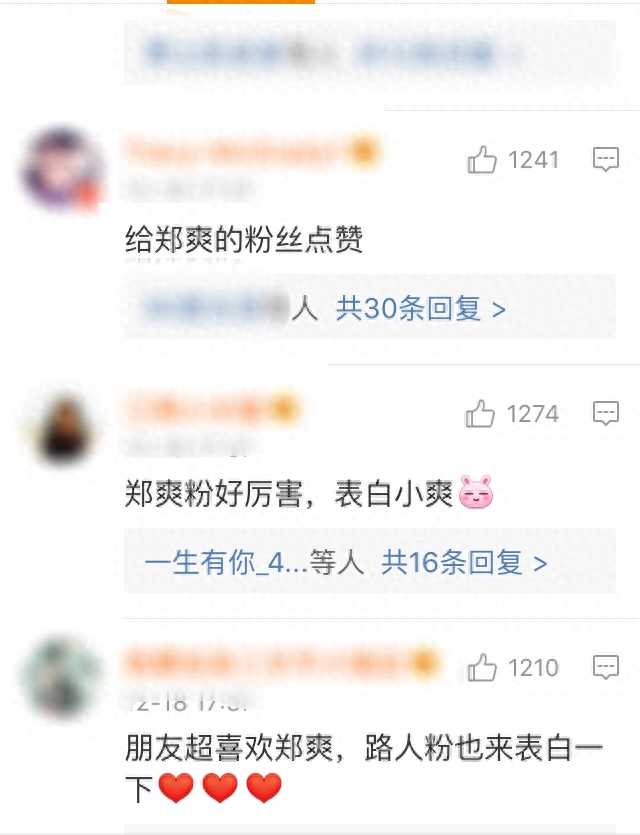This screenshot has height=835, width=640.
Task: Expand 共30条回复 replies
Action: click(420, 309)
